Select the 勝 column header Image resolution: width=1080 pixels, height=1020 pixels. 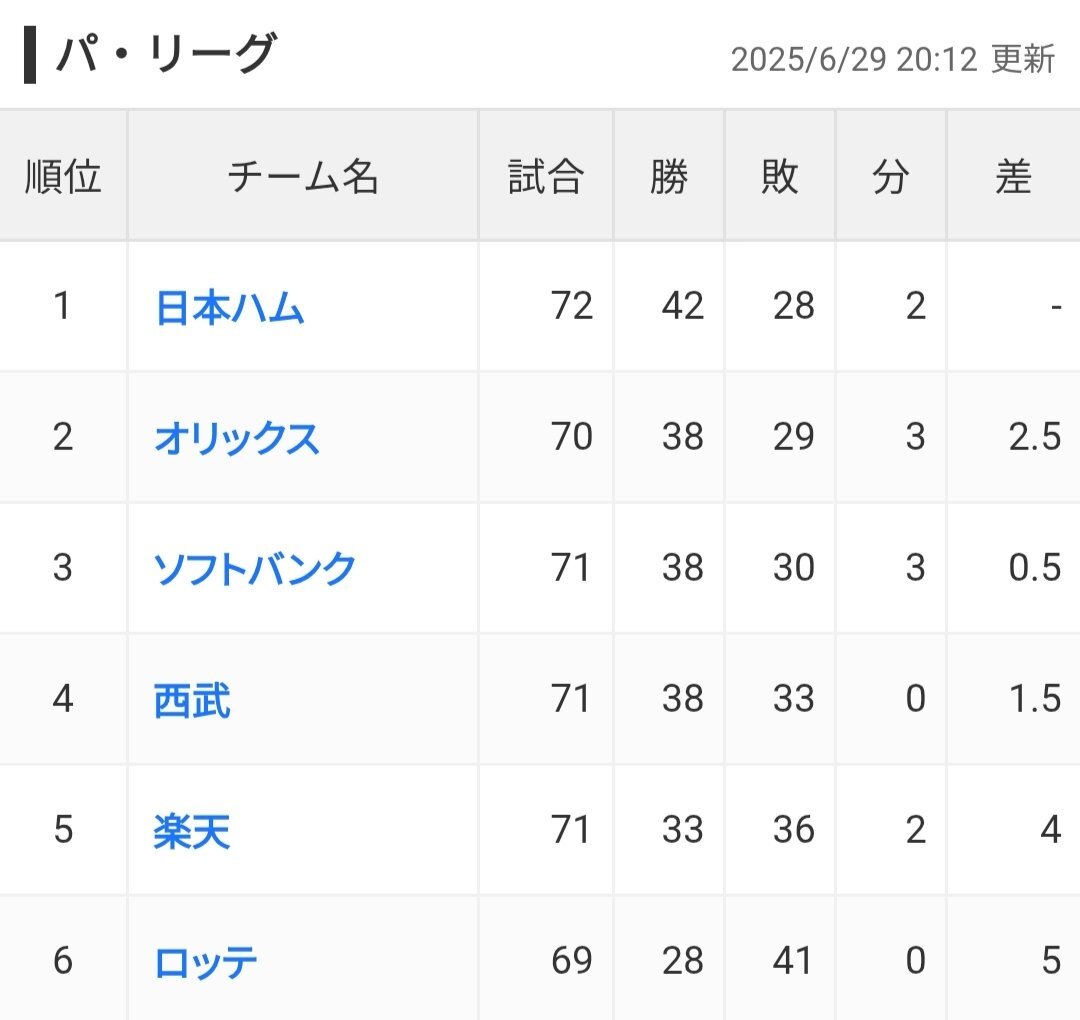(669, 176)
